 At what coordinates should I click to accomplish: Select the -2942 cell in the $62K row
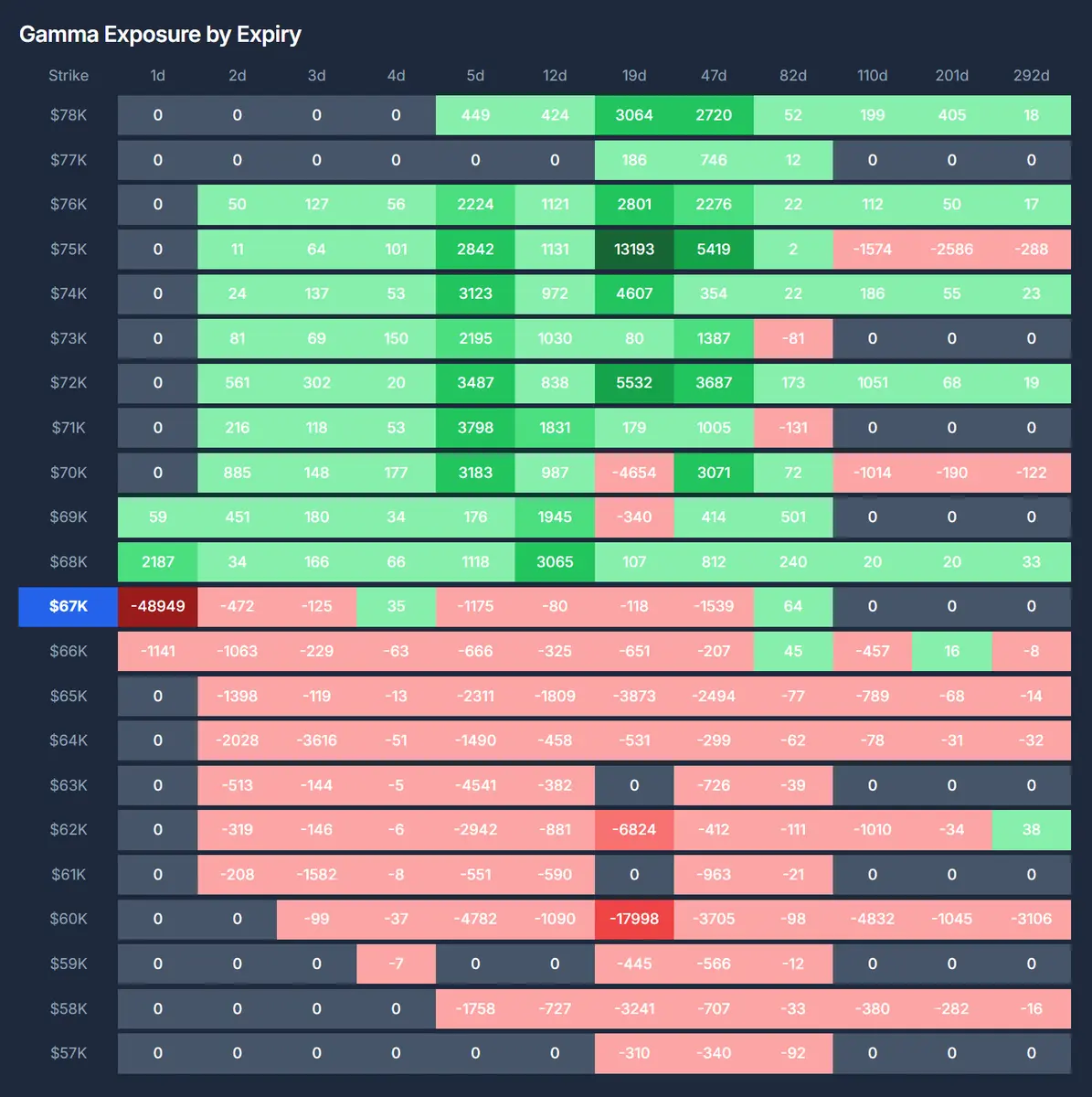point(475,830)
